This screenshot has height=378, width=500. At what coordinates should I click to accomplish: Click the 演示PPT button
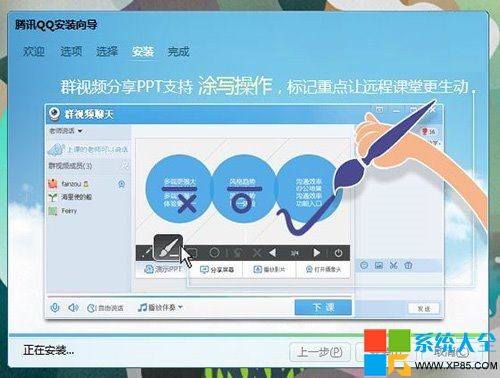pos(163,269)
